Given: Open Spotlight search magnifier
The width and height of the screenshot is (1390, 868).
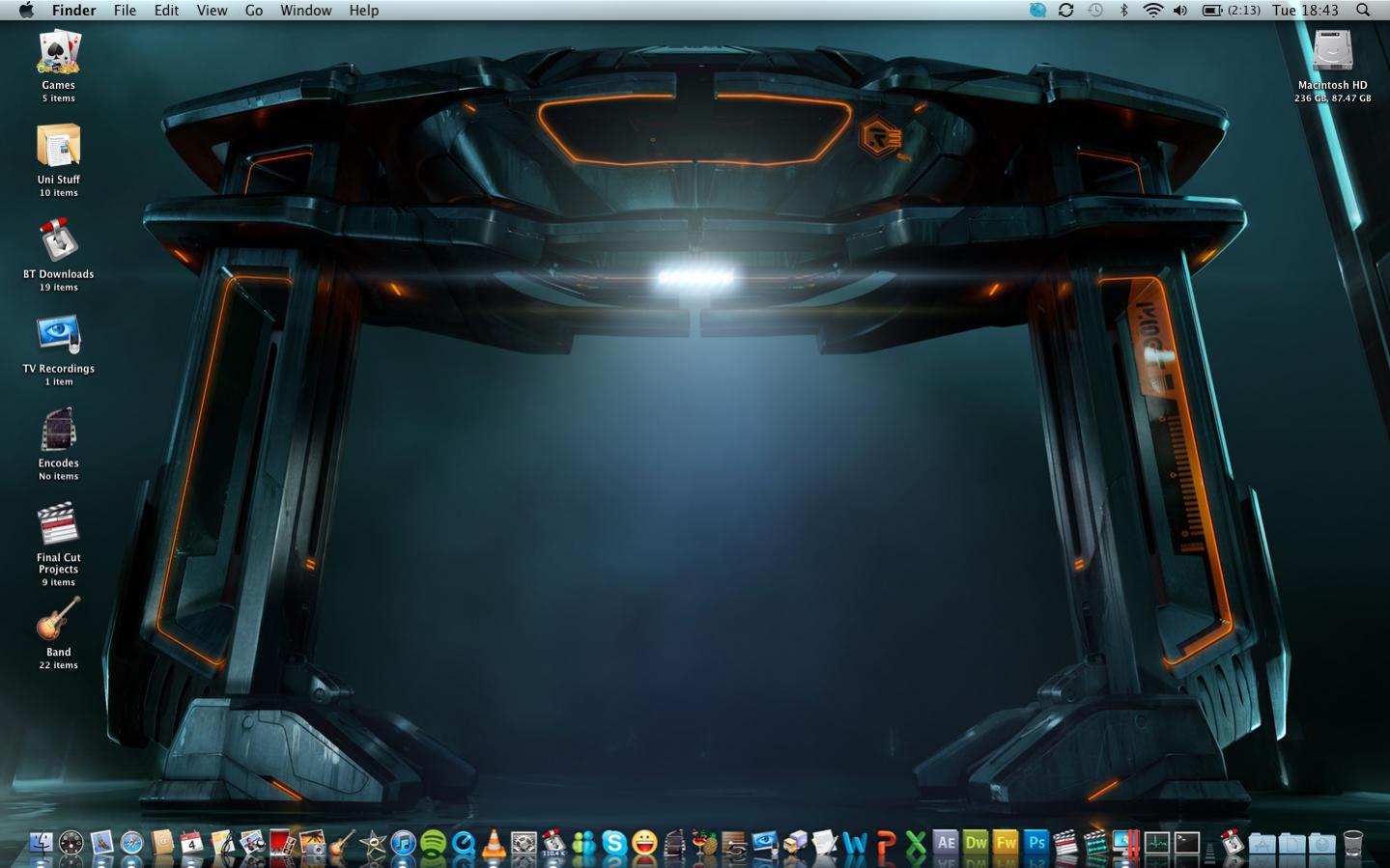Looking at the screenshot, I should tap(1363, 10).
